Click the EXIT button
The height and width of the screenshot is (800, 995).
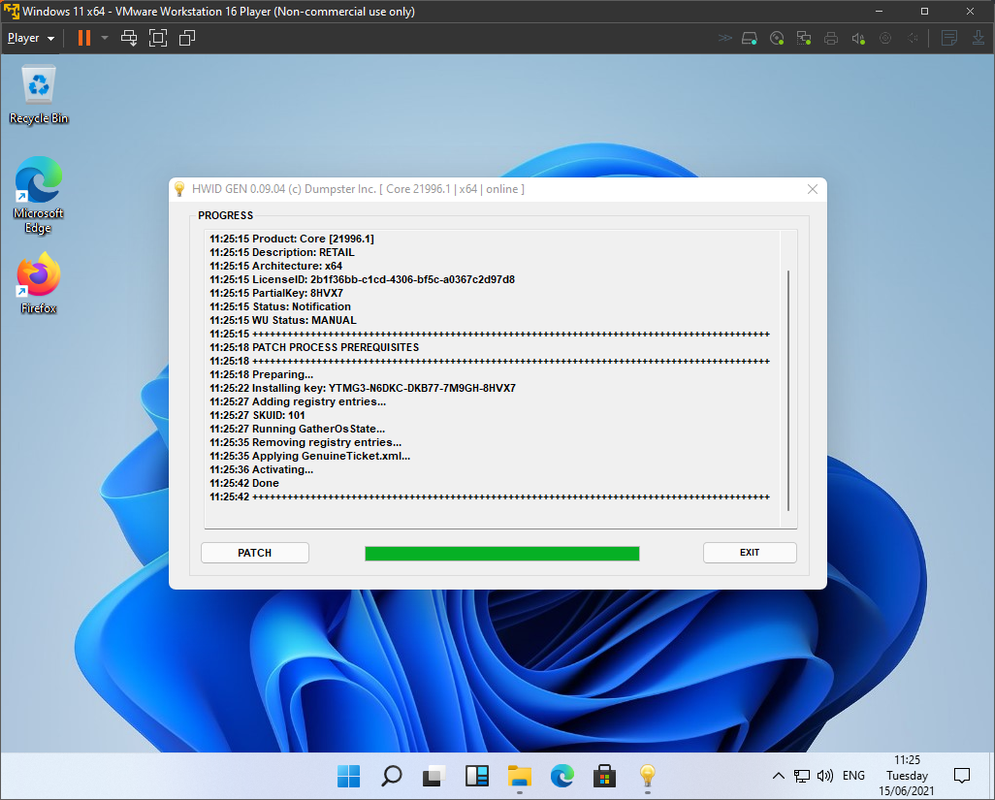[x=749, y=553]
